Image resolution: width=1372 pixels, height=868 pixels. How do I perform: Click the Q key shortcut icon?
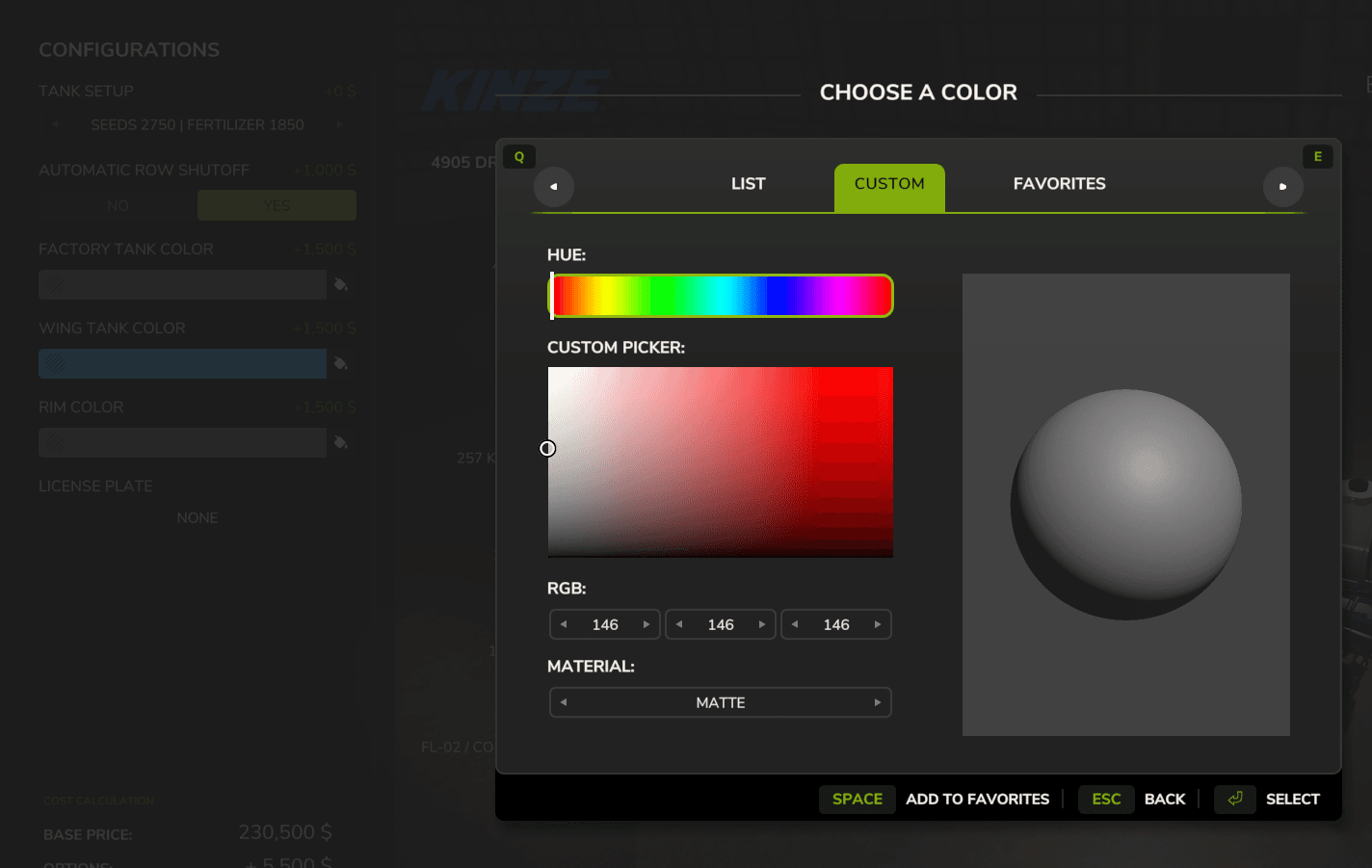(x=519, y=157)
